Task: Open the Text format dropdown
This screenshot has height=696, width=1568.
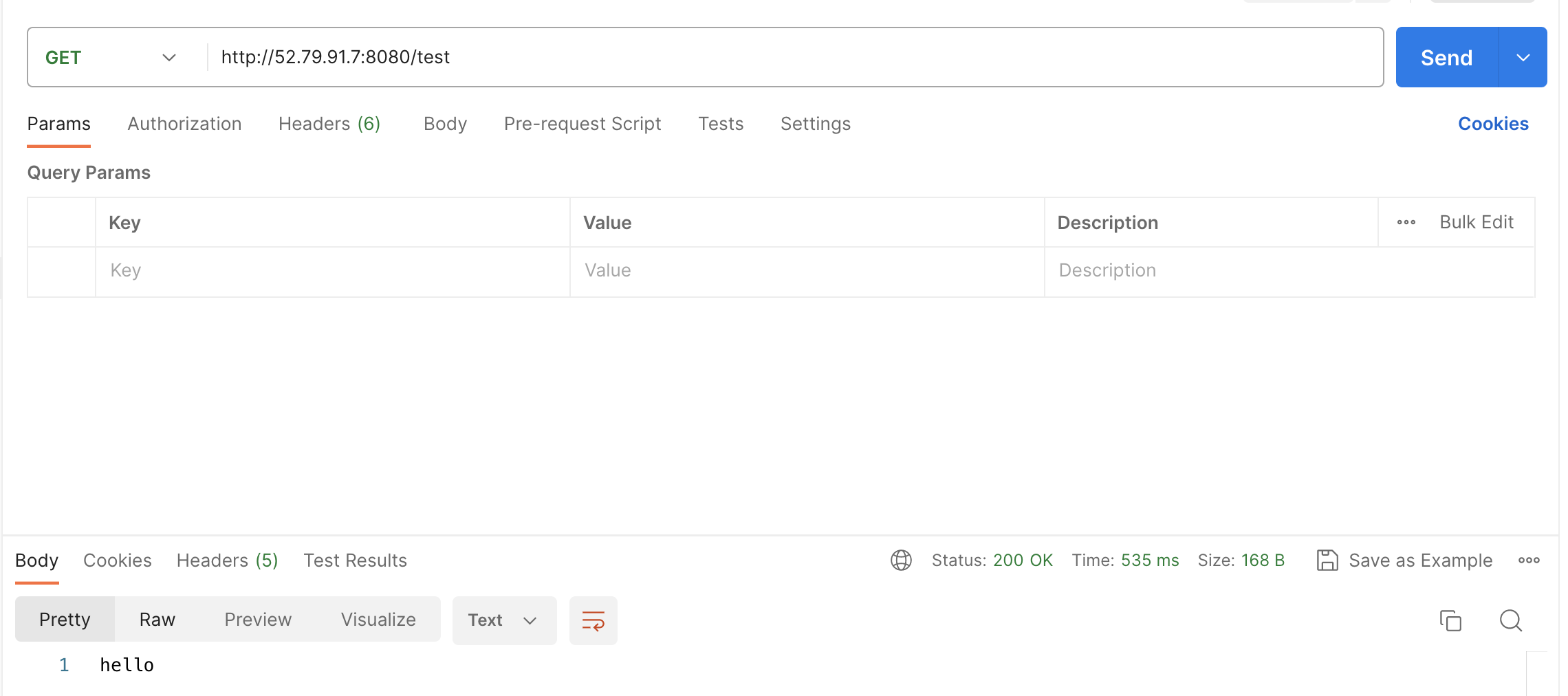Action: click(504, 620)
